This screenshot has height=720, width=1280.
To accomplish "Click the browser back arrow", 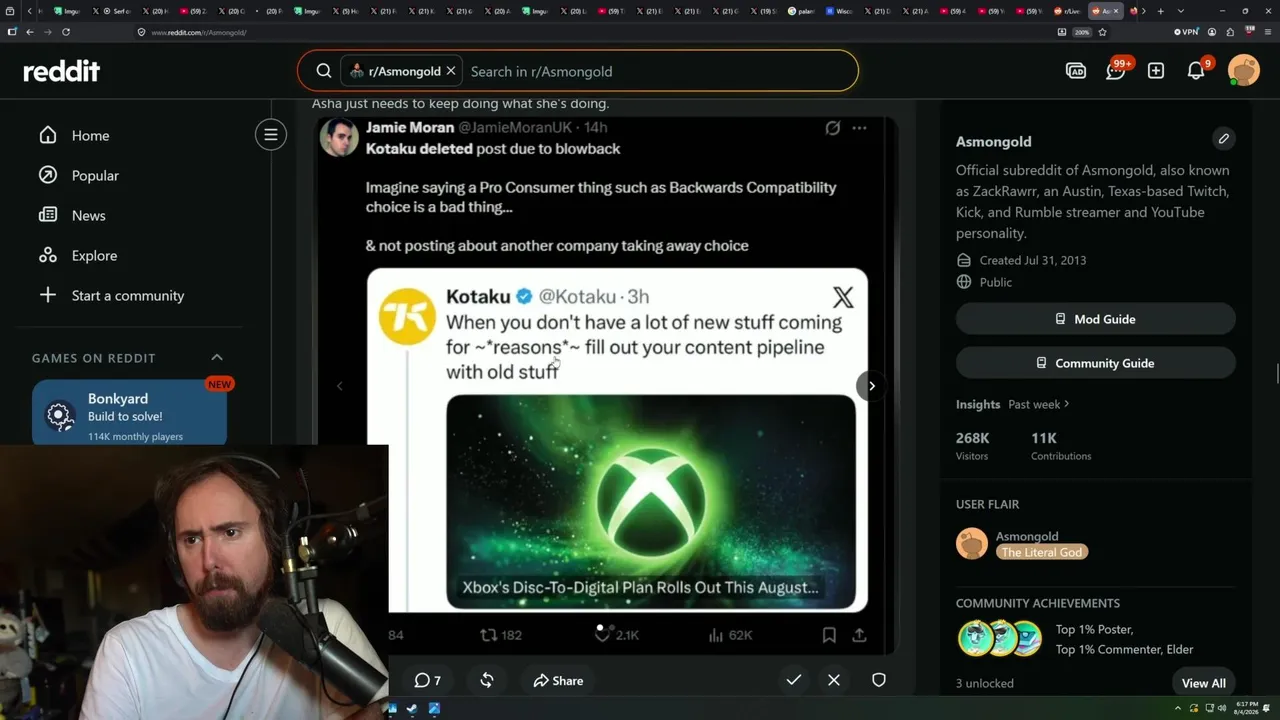I will [x=30, y=32].
